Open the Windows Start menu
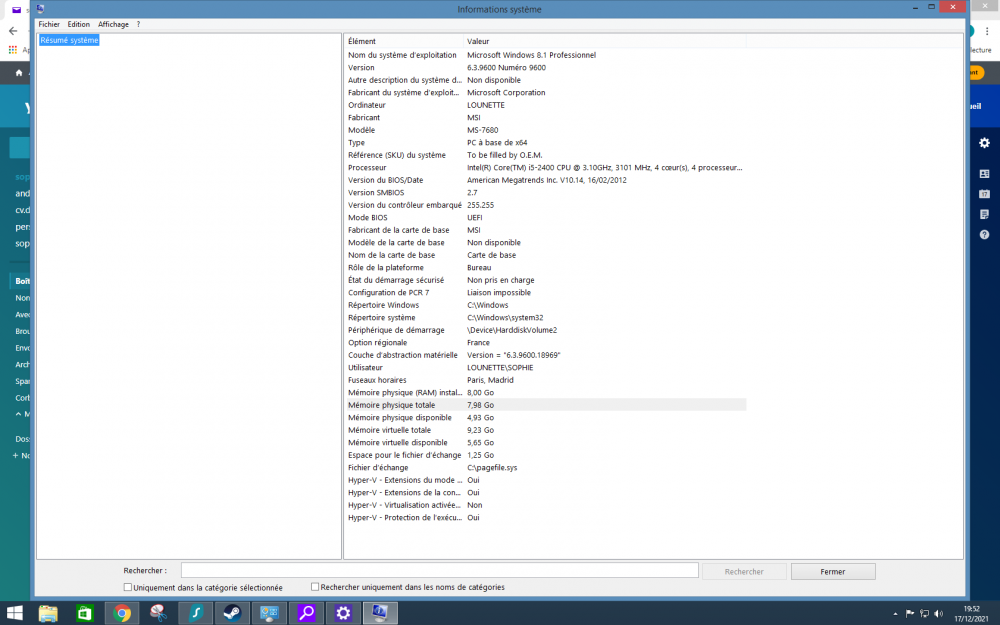 click(13, 612)
